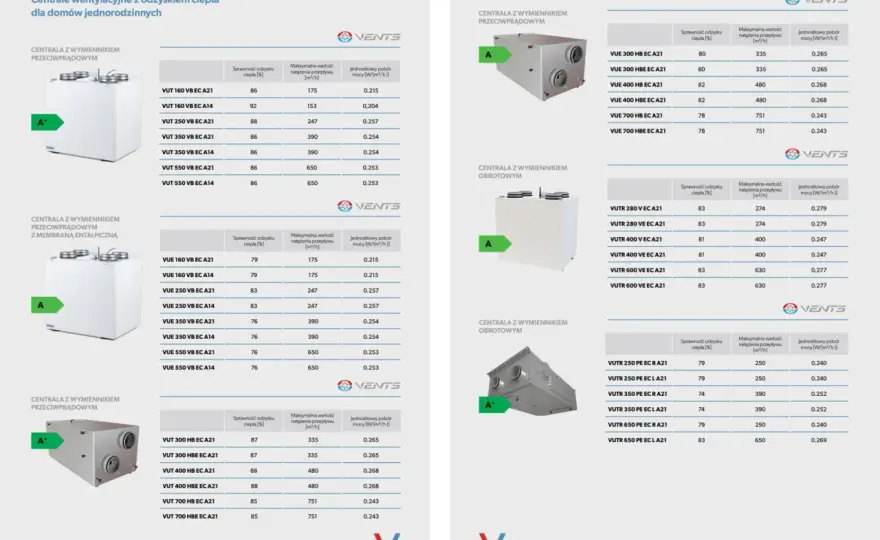This screenshot has height=540, width=880.
Task: Click the Vents logo above VUTR 280 table
Action: (x=816, y=154)
